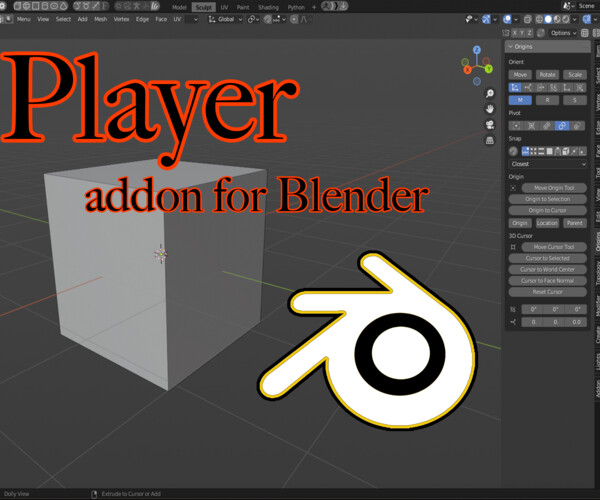This screenshot has height=500, width=600.
Task: Toggle the snap magnet in Origins panel
Action: click(513, 151)
